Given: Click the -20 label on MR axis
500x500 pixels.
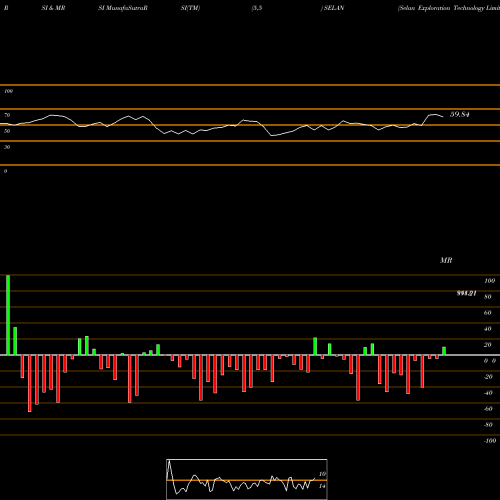Looking at the screenshot, I should point(488,377).
